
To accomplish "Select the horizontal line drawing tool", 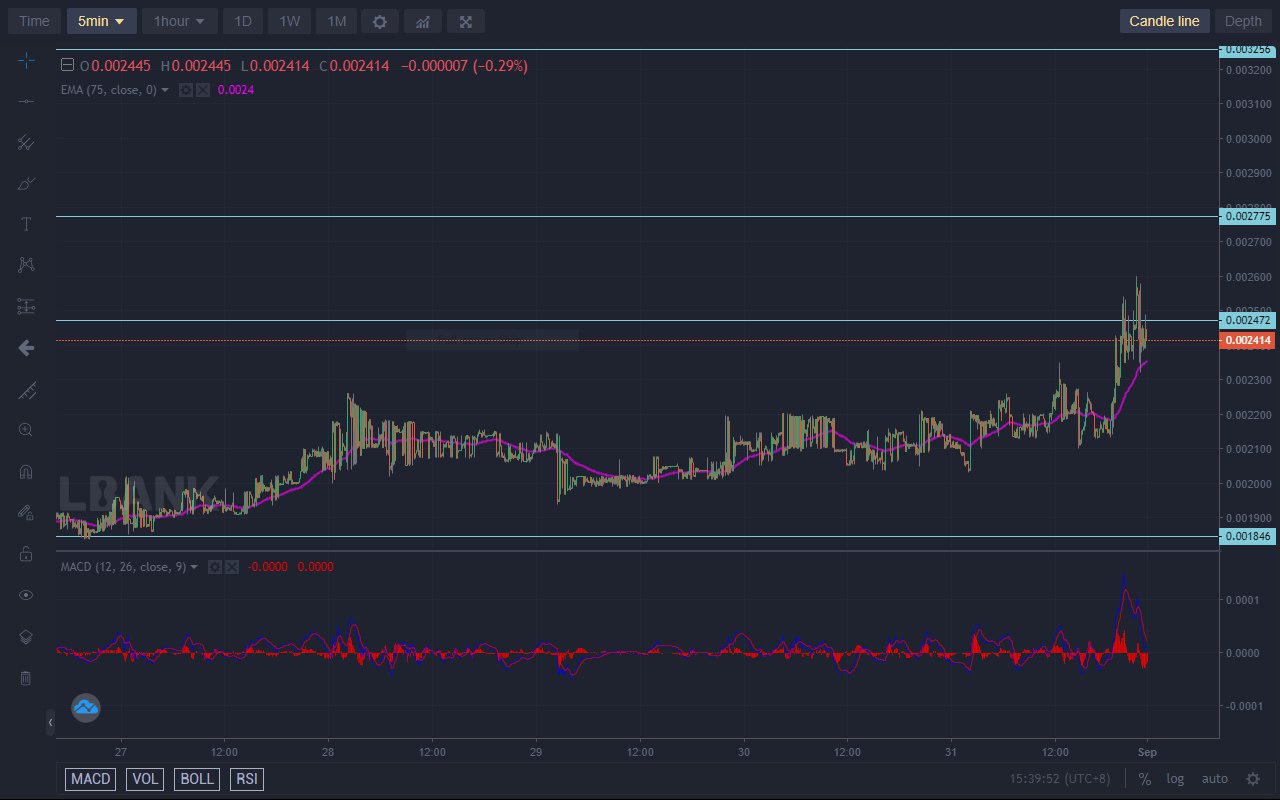I will [x=26, y=102].
